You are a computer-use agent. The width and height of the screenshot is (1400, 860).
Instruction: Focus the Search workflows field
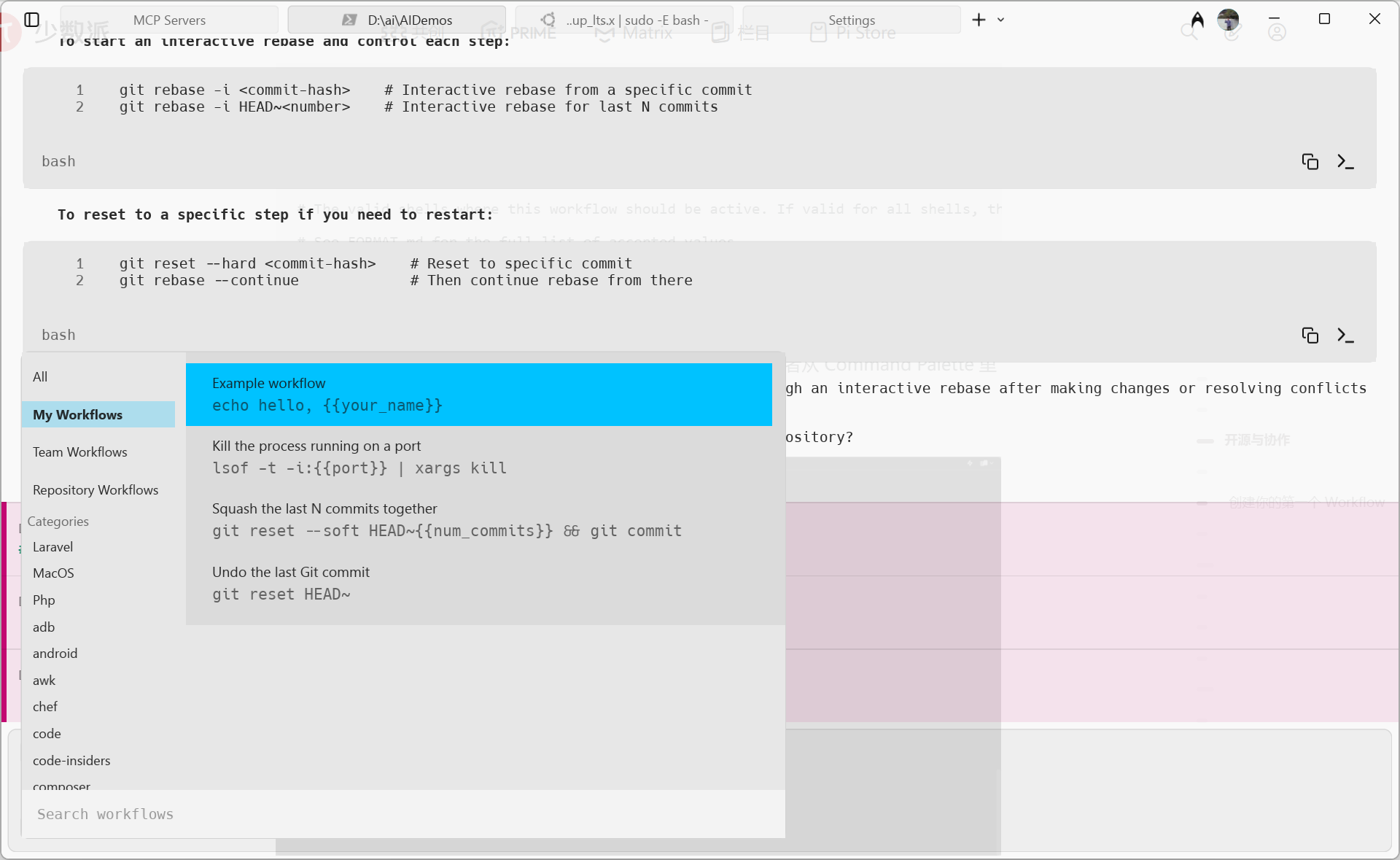401,814
